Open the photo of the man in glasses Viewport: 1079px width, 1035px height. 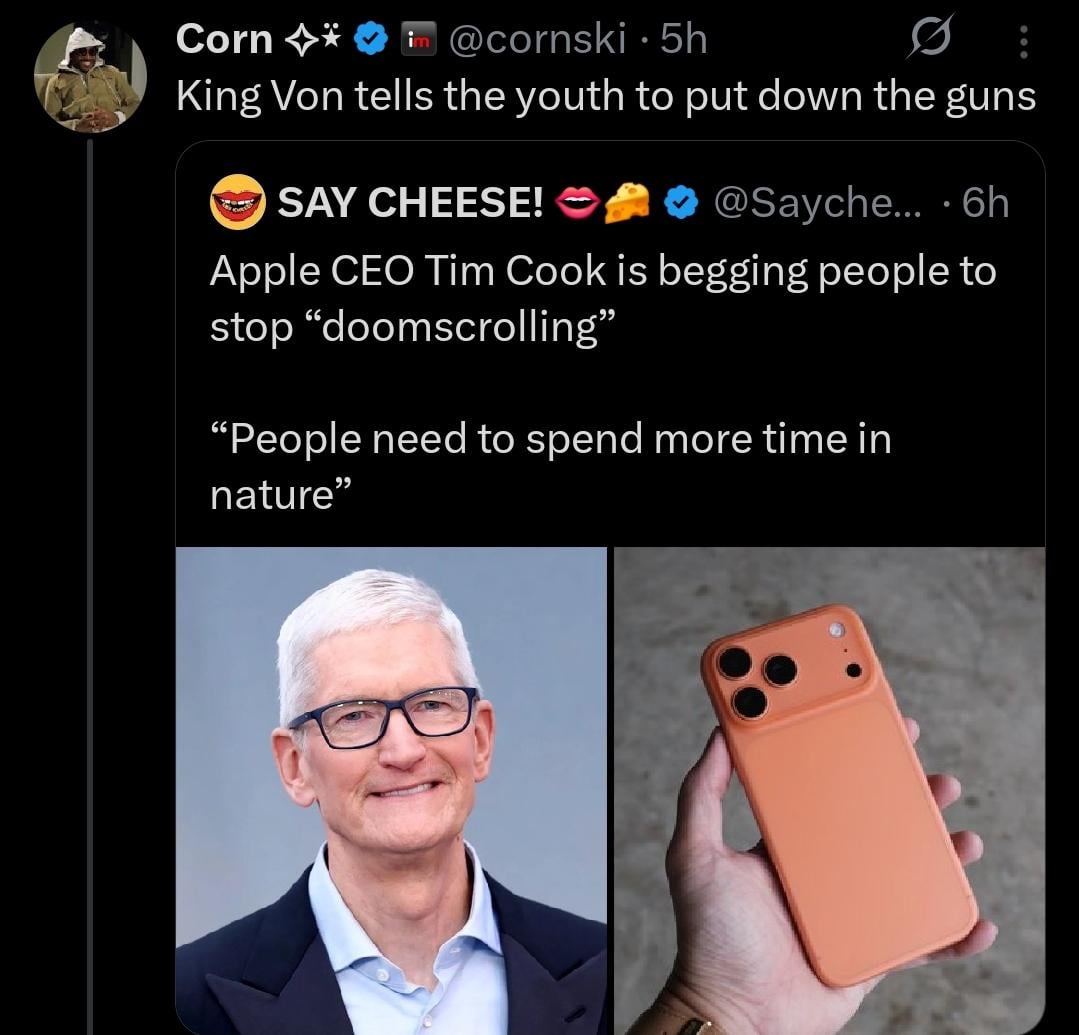click(391, 790)
